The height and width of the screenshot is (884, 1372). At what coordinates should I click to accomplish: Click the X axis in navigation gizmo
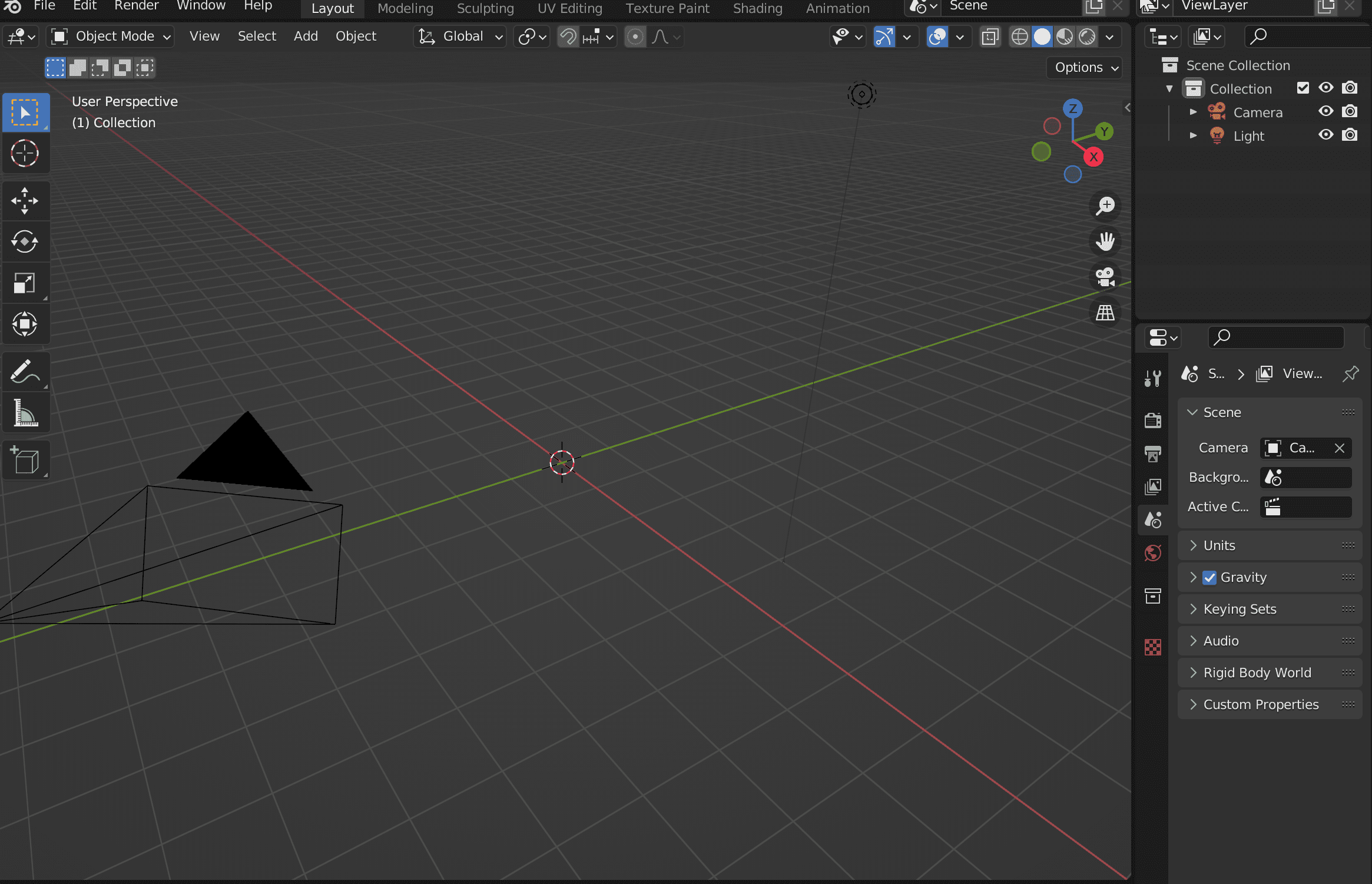[1093, 157]
